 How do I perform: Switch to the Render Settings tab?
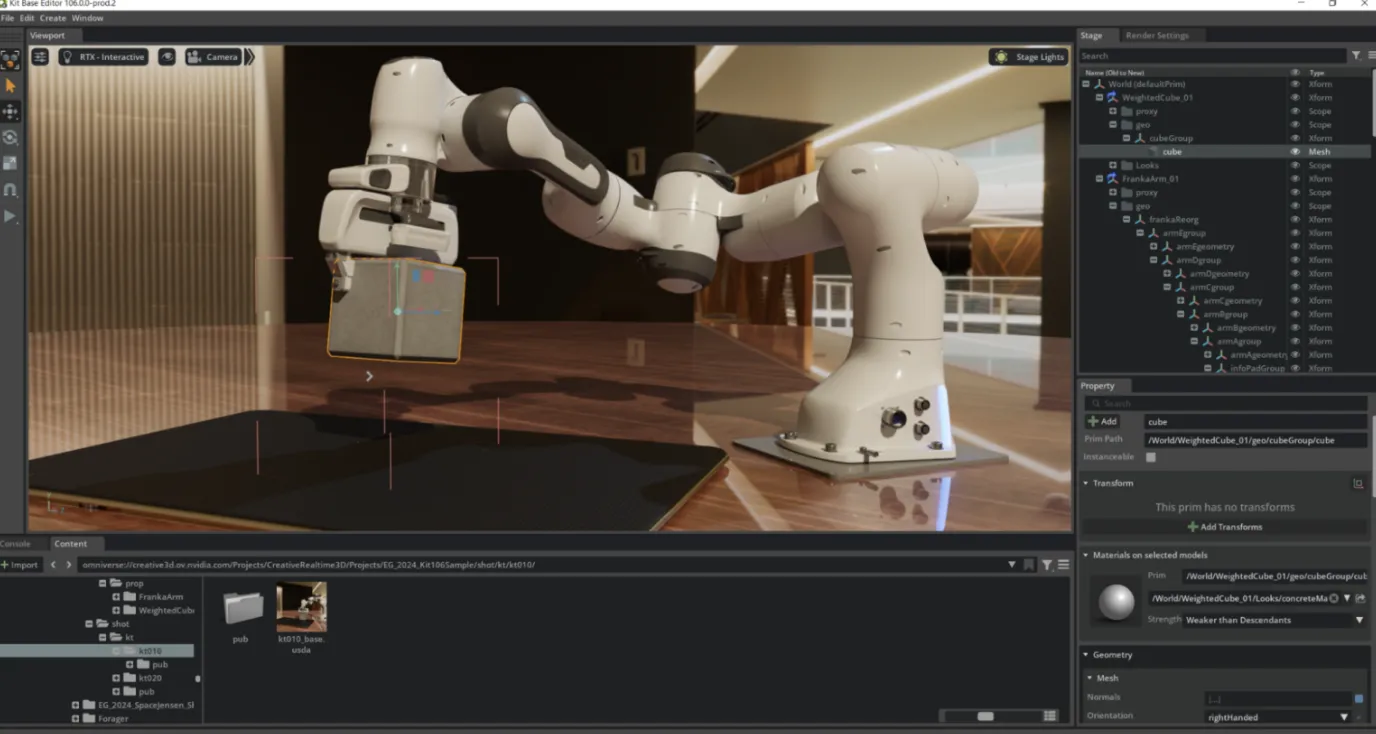click(1157, 35)
